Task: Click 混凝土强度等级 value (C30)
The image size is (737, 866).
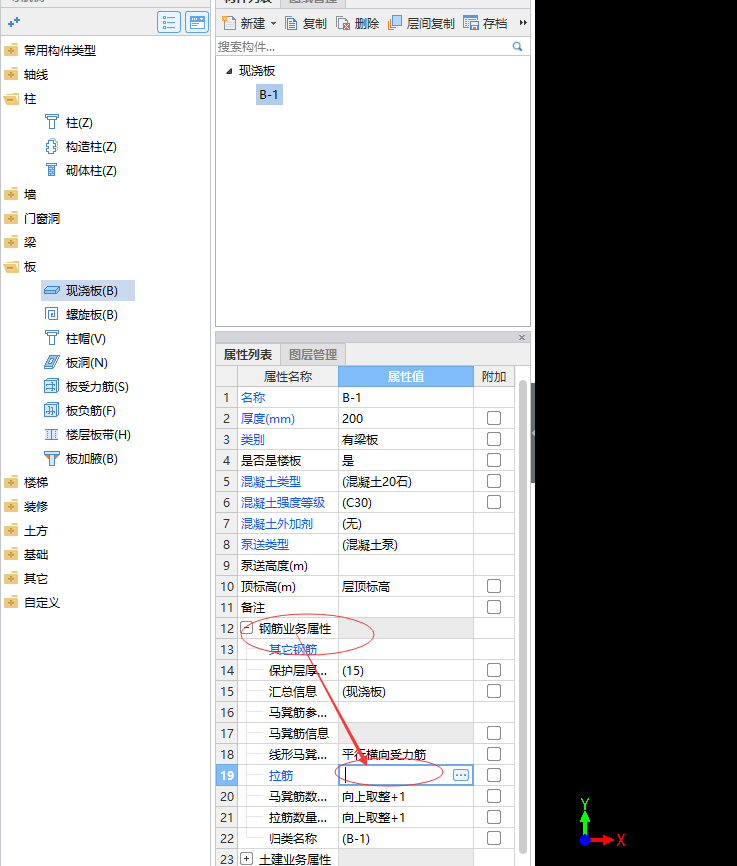Action: (x=406, y=503)
